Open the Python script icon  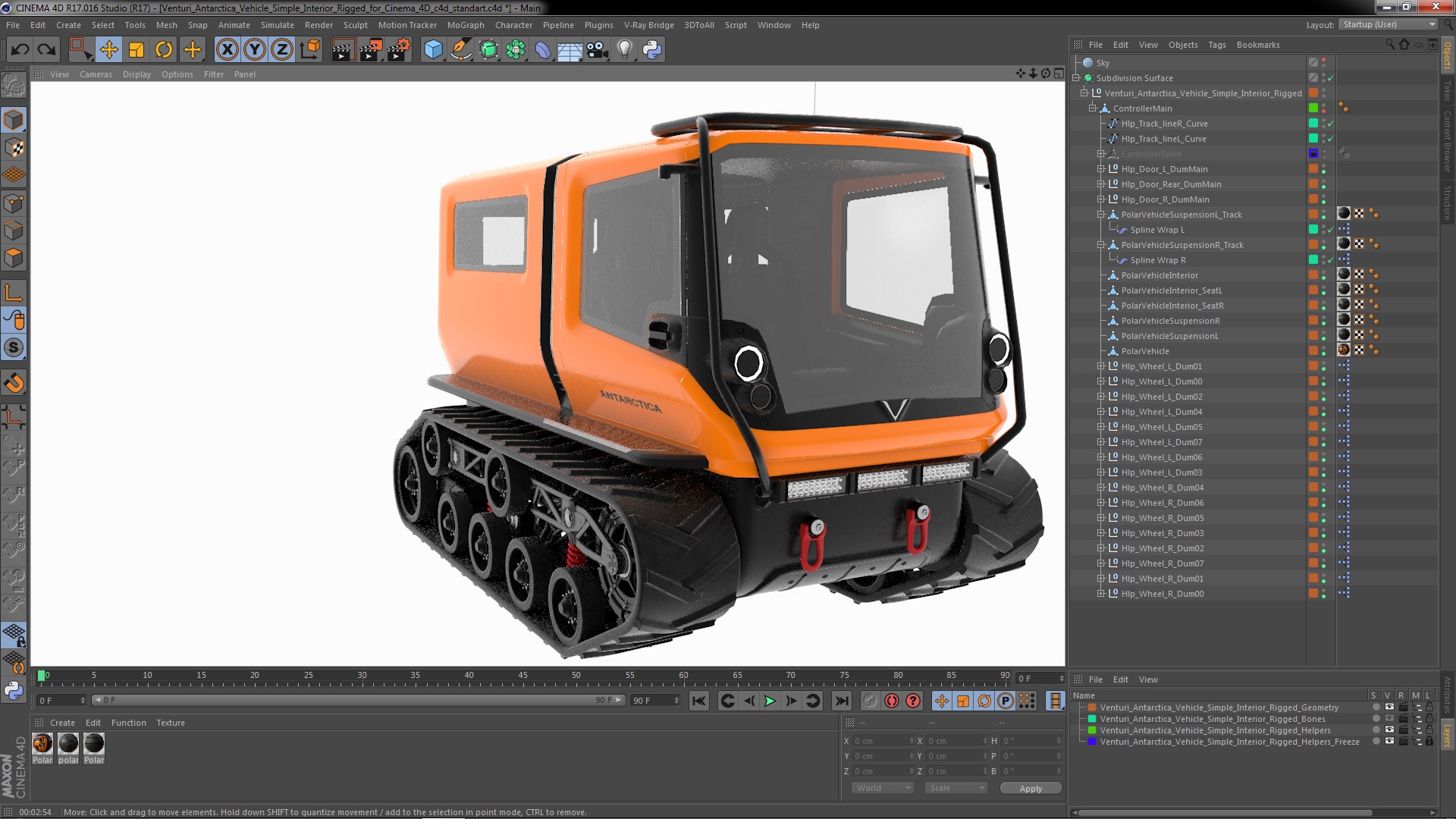pyautogui.click(x=652, y=50)
